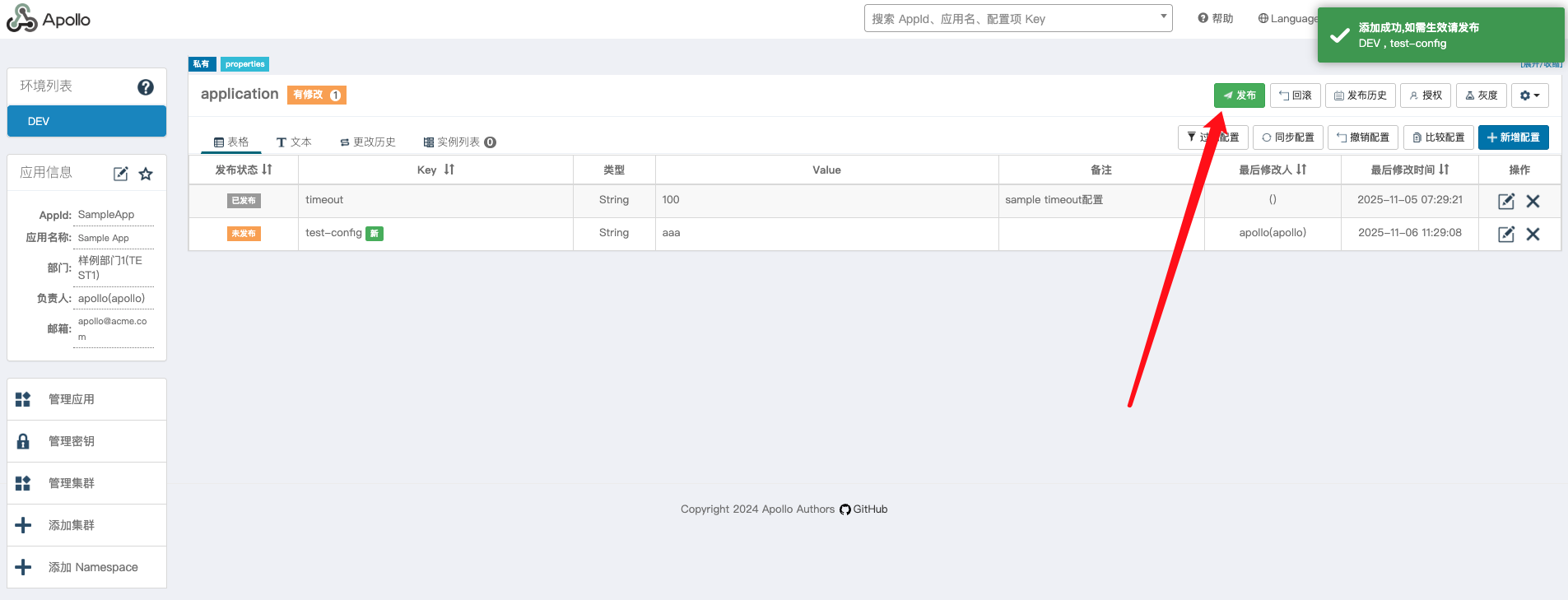Screen dimensions: 1568x600
Task: Click the green publish button
Action: (1240, 95)
